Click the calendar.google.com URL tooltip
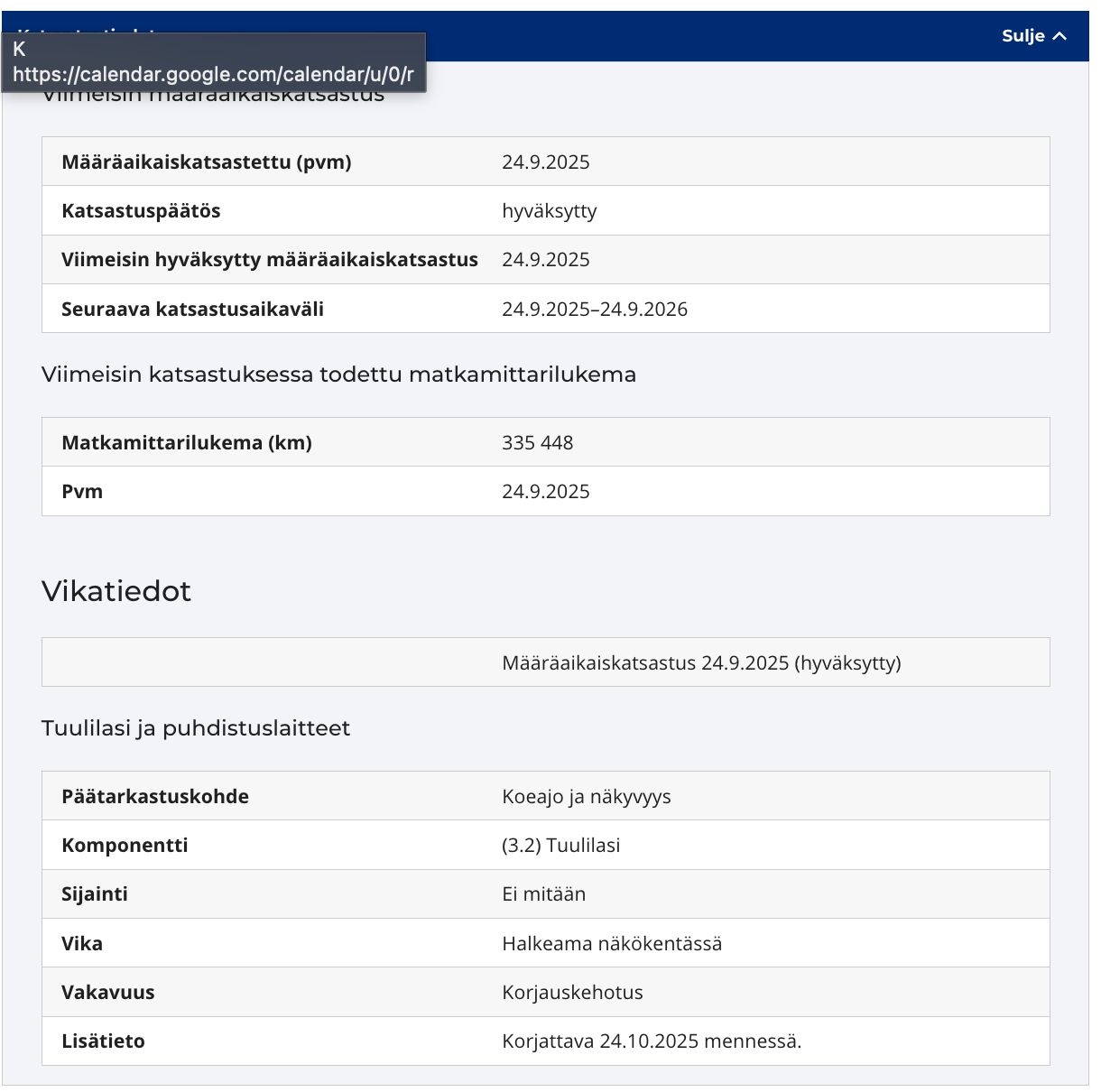The width and height of the screenshot is (1101, 1092). coord(213,62)
